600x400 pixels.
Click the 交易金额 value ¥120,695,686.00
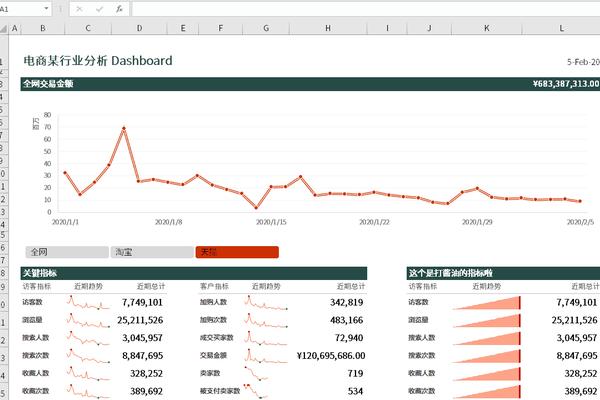(331, 356)
